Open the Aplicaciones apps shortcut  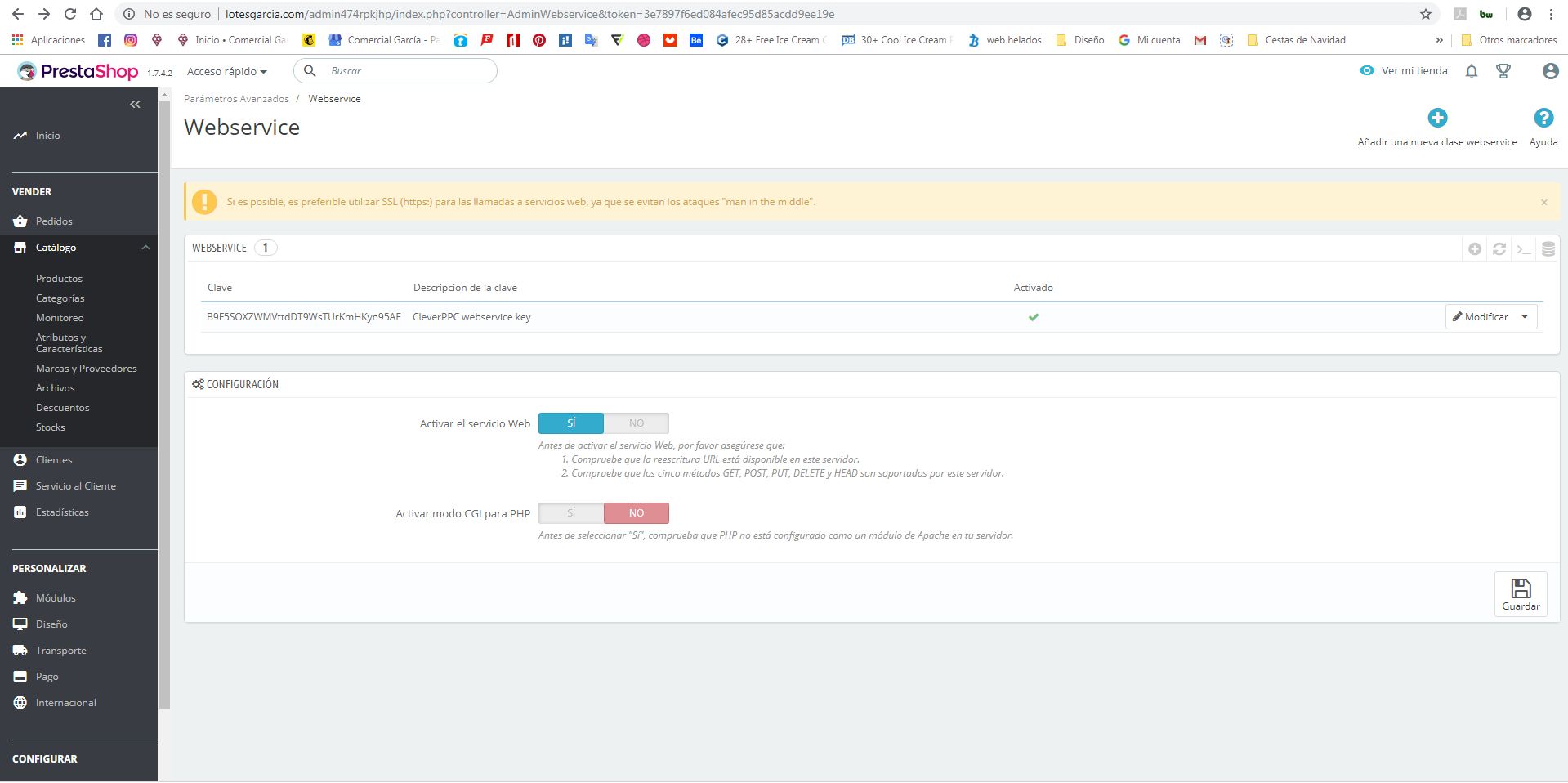pyautogui.click(x=48, y=39)
